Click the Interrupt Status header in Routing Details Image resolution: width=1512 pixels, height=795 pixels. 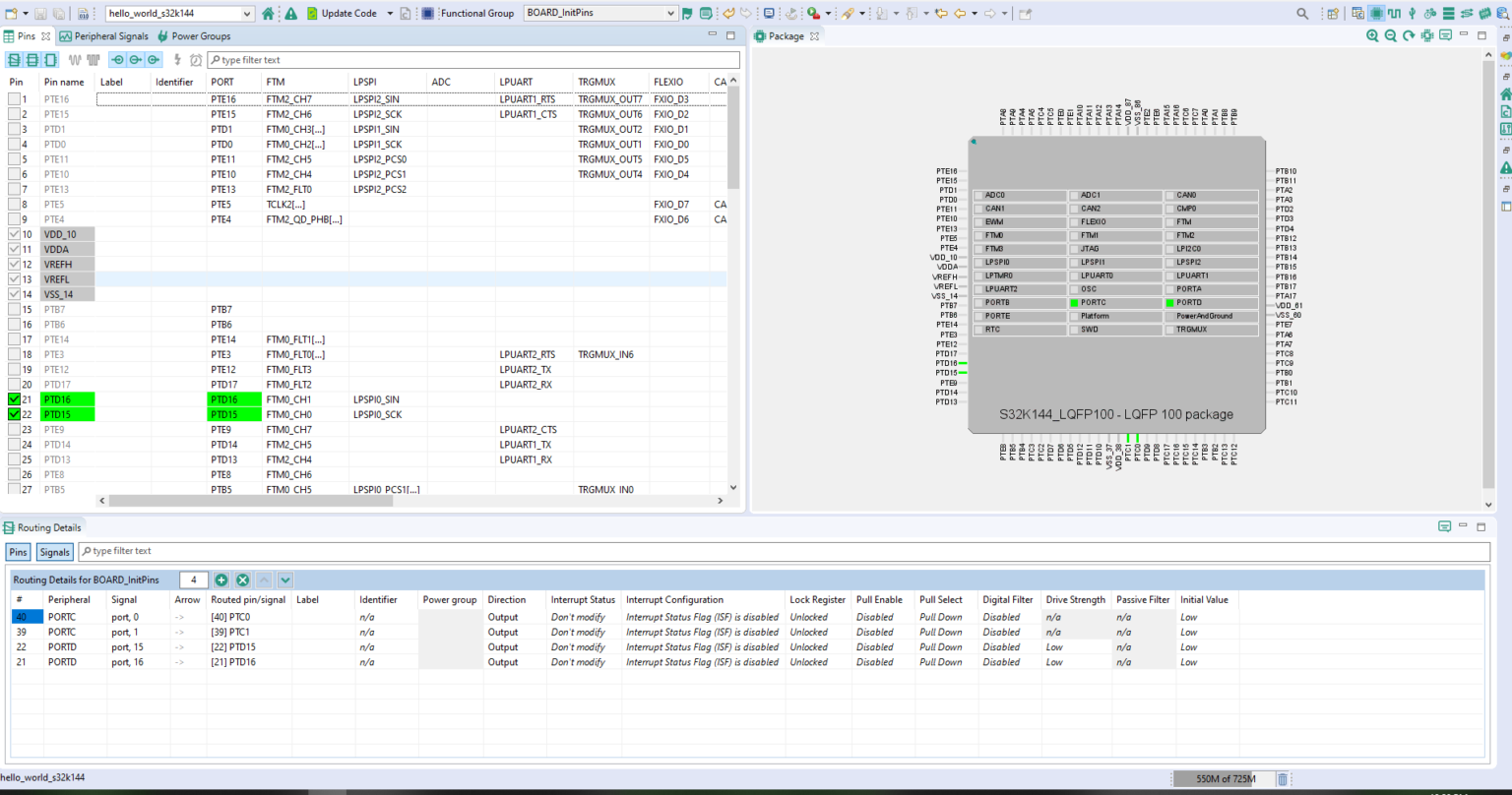point(583,599)
